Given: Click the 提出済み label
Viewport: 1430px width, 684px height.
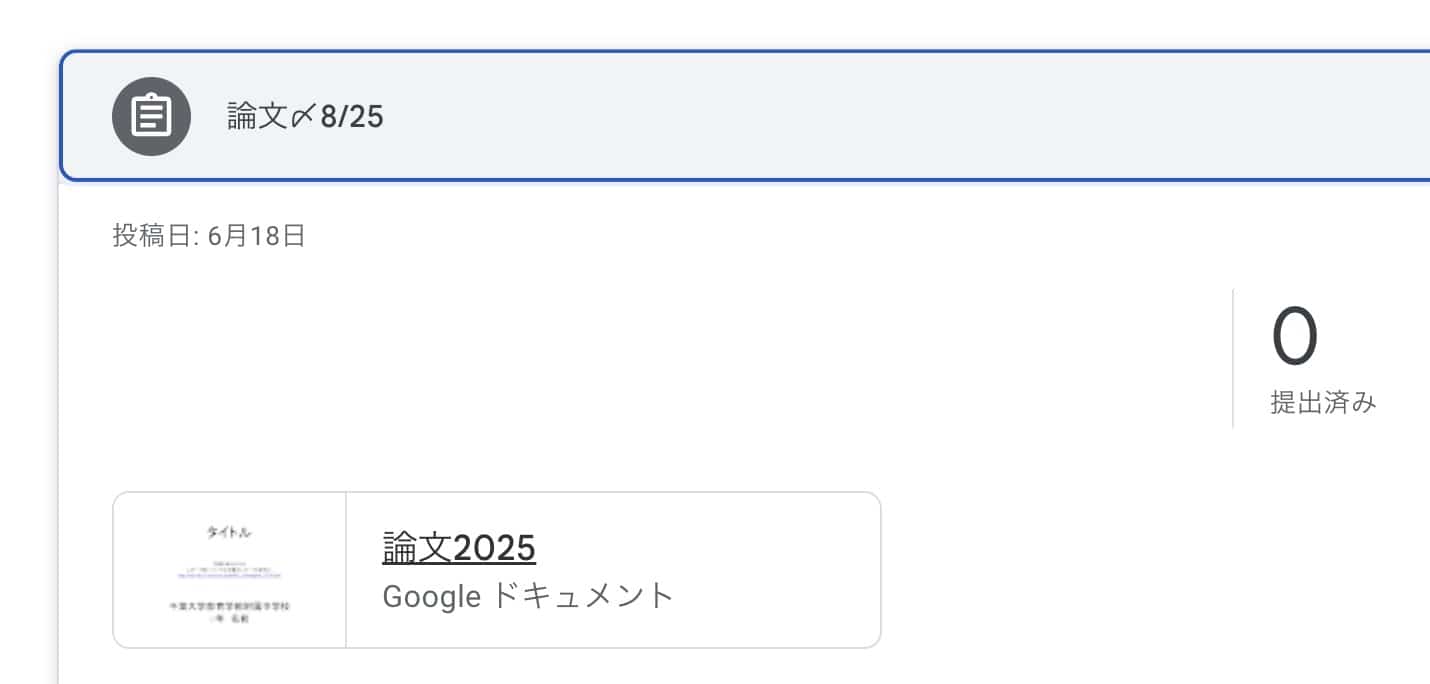Looking at the screenshot, I should pyautogui.click(x=1323, y=403).
